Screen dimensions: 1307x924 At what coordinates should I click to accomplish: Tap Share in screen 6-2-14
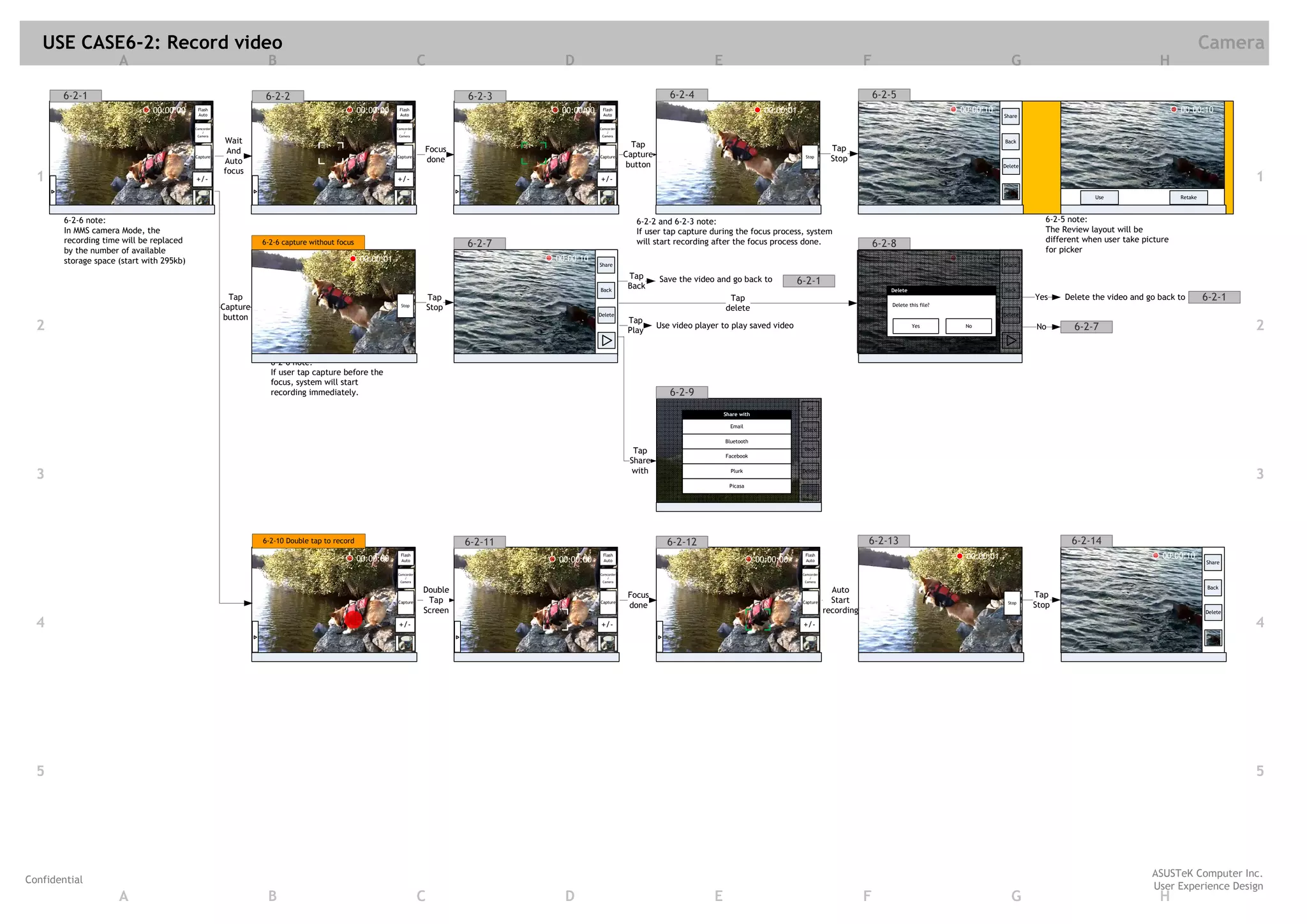pos(1213,562)
